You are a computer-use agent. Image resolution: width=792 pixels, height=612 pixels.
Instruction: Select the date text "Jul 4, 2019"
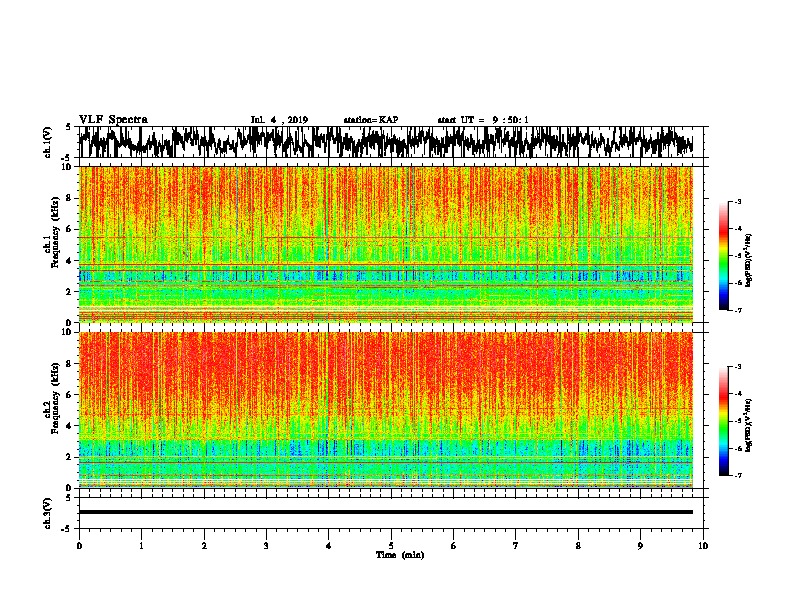click(x=279, y=120)
